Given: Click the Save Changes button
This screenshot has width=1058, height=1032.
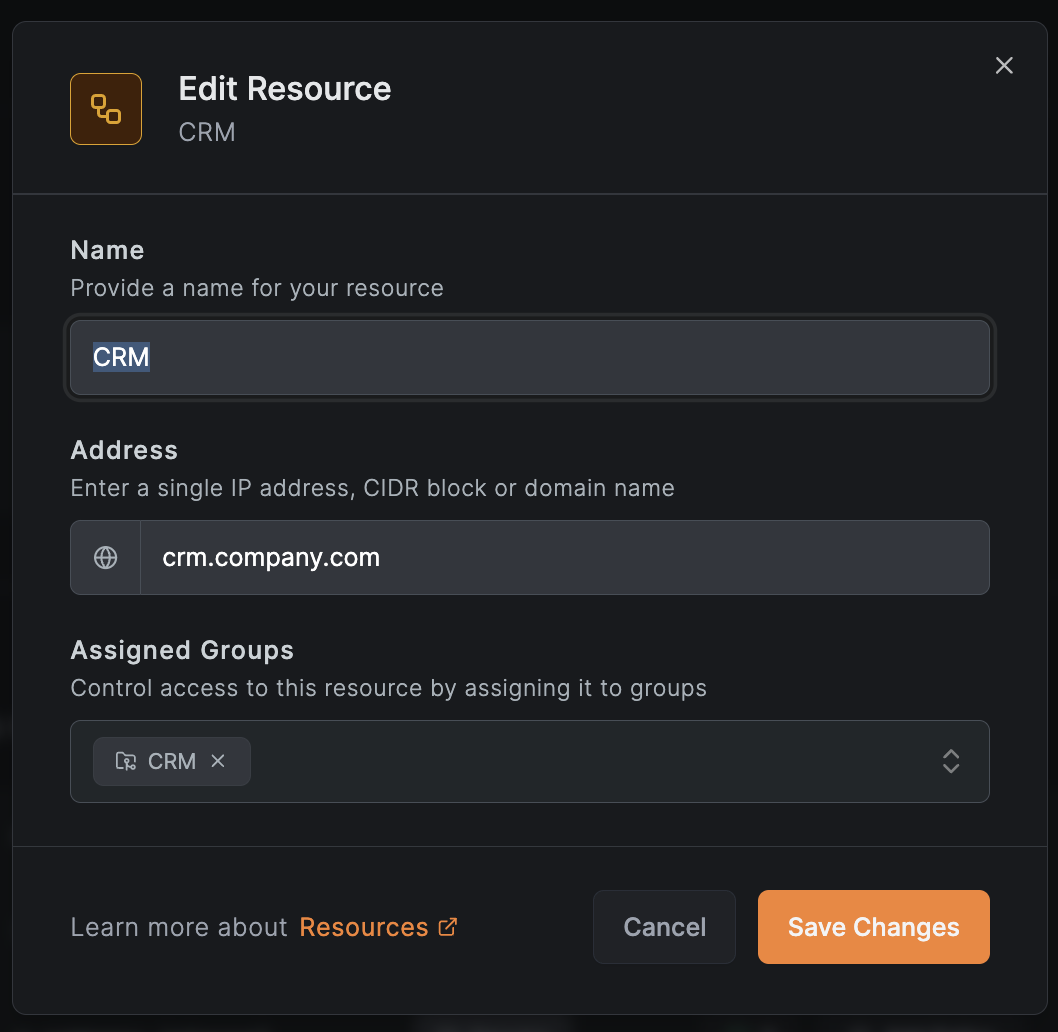Looking at the screenshot, I should tap(873, 927).
